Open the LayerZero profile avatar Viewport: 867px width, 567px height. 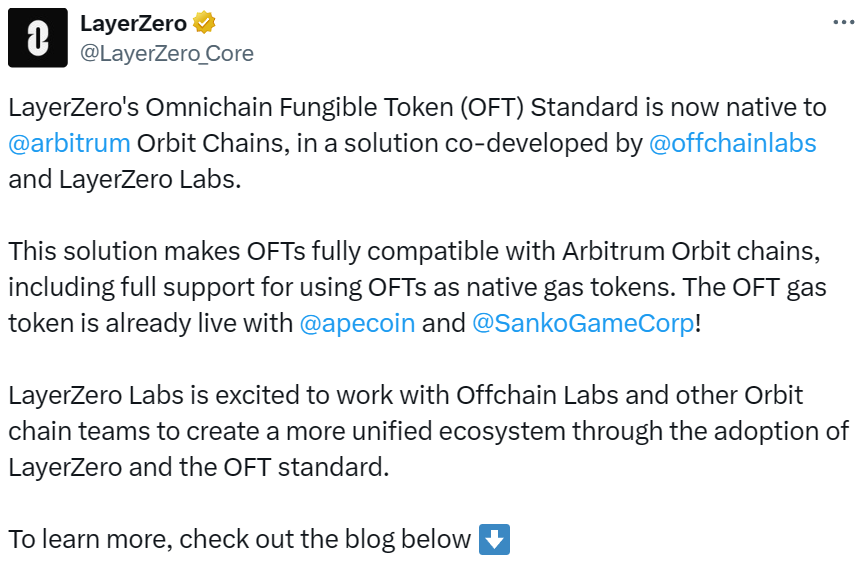point(37,37)
